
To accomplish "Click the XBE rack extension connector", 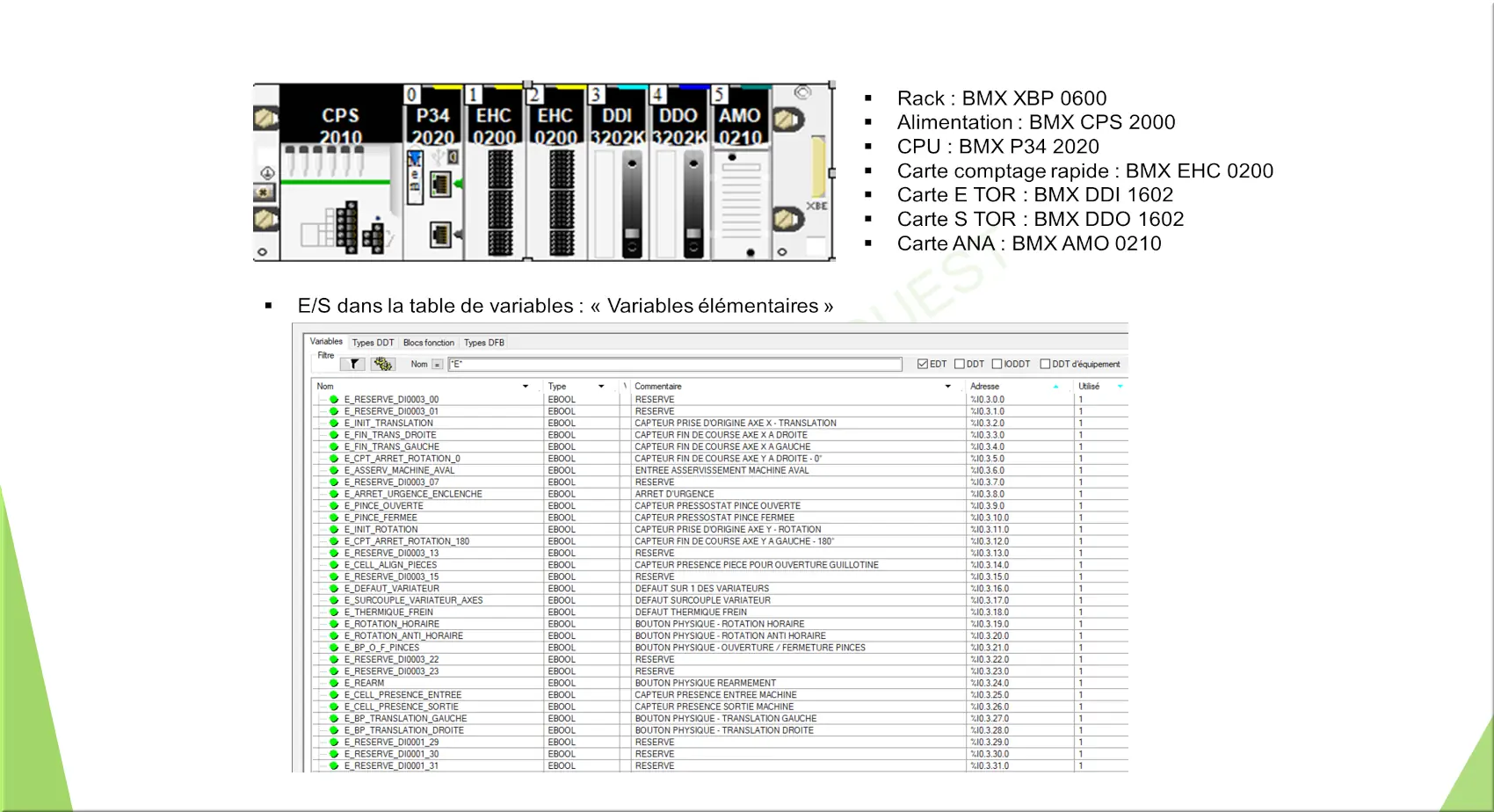I will pos(818,167).
